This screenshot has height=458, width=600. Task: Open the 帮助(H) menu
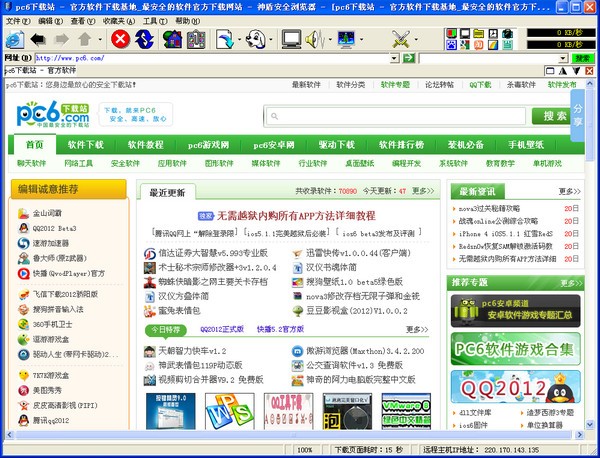tap(188, 21)
